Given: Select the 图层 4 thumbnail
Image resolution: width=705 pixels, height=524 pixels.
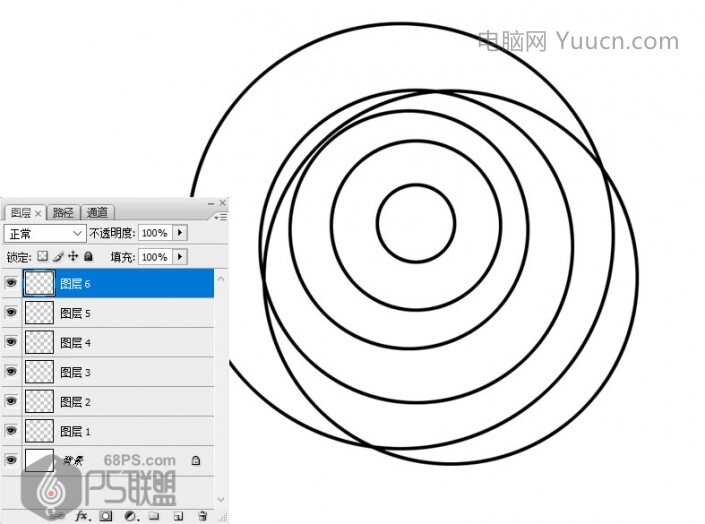Looking at the screenshot, I should point(40,342).
